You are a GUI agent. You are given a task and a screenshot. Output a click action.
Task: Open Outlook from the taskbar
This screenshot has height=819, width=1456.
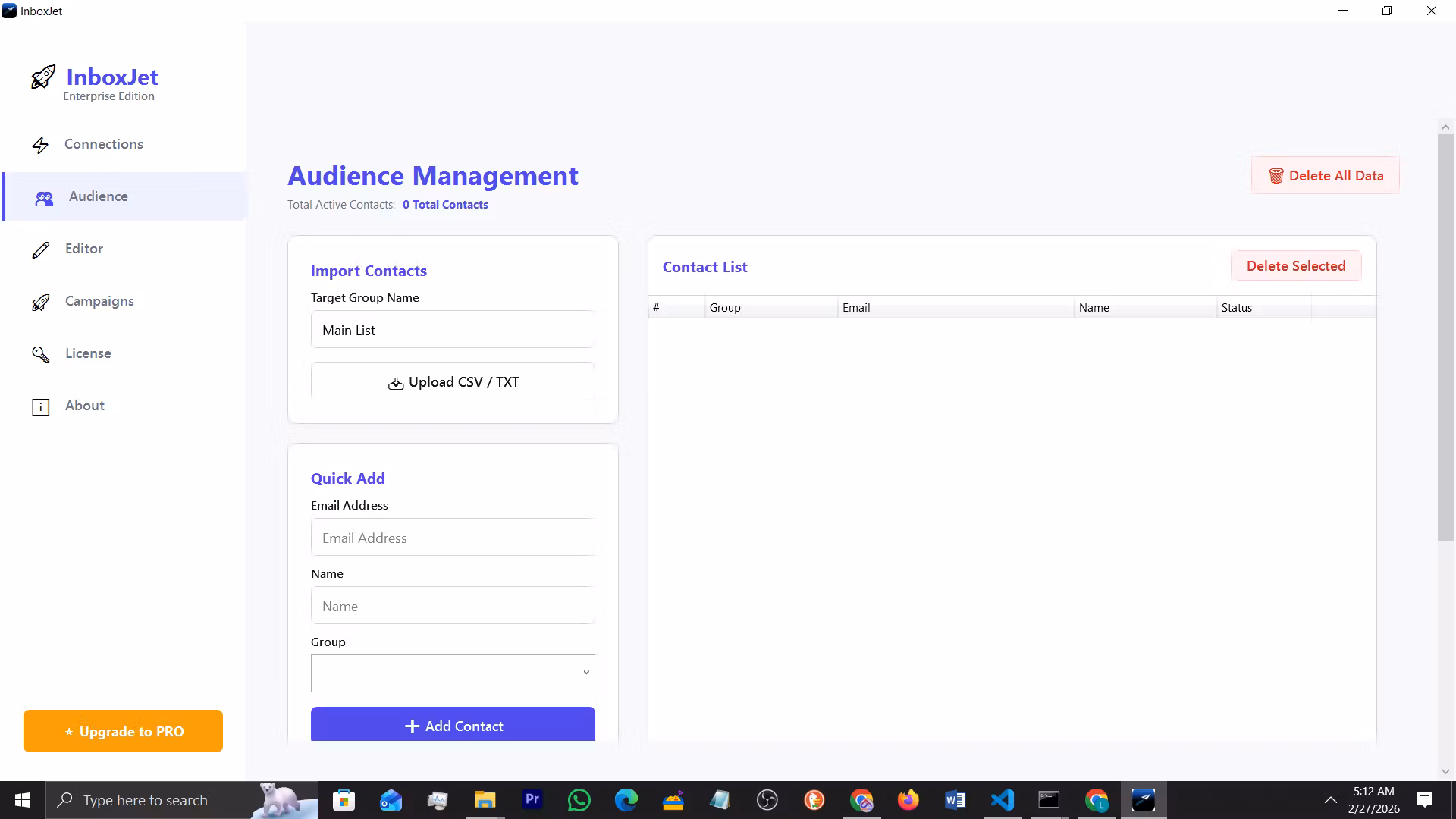(x=391, y=800)
